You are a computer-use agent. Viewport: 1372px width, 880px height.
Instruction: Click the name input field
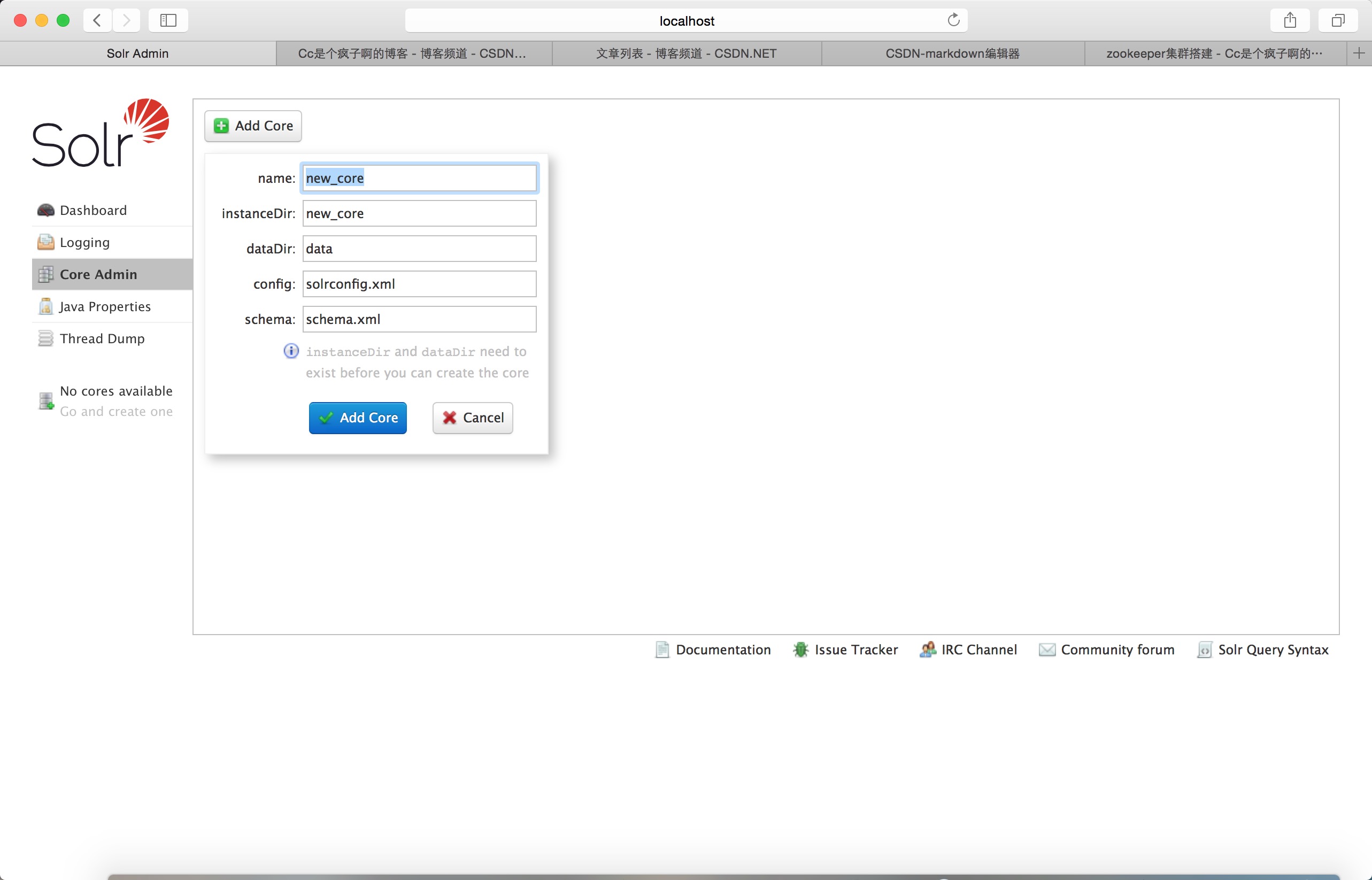pyautogui.click(x=419, y=178)
